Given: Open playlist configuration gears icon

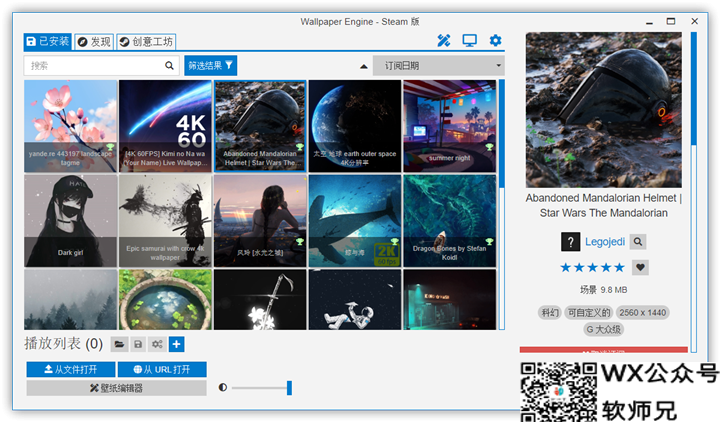Looking at the screenshot, I should [157, 344].
